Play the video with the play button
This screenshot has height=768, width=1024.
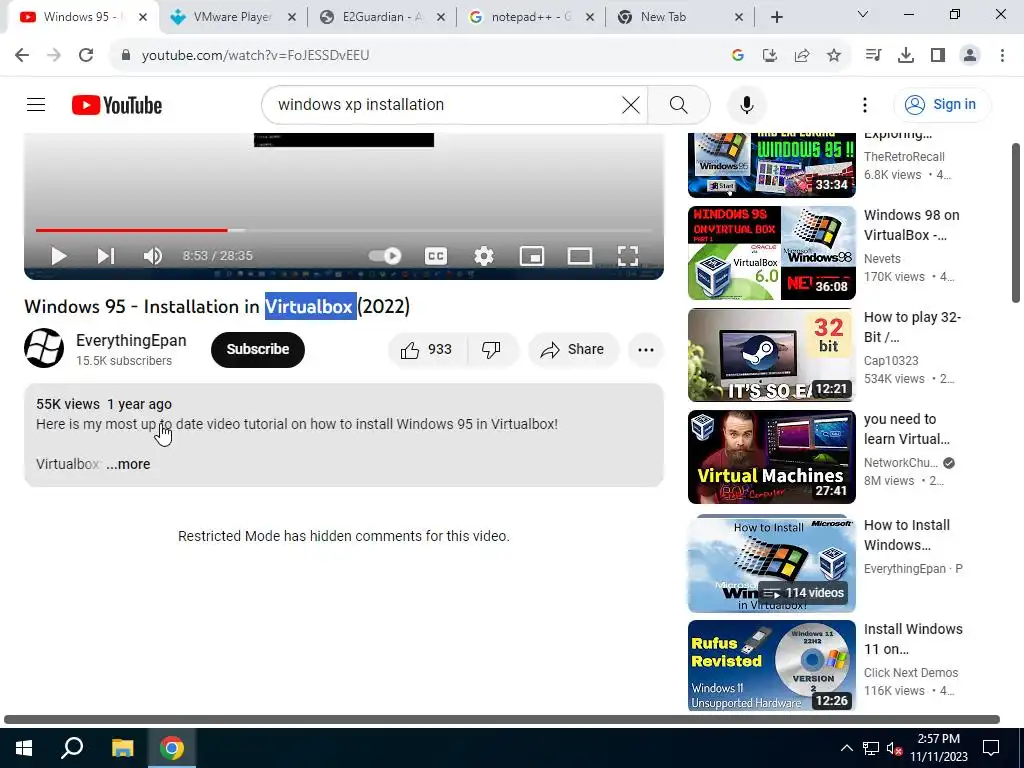pyautogui.click(x=59, y=256)
